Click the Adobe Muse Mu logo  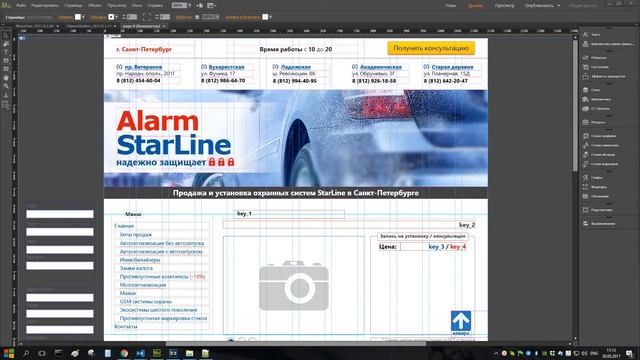[6, 5]
